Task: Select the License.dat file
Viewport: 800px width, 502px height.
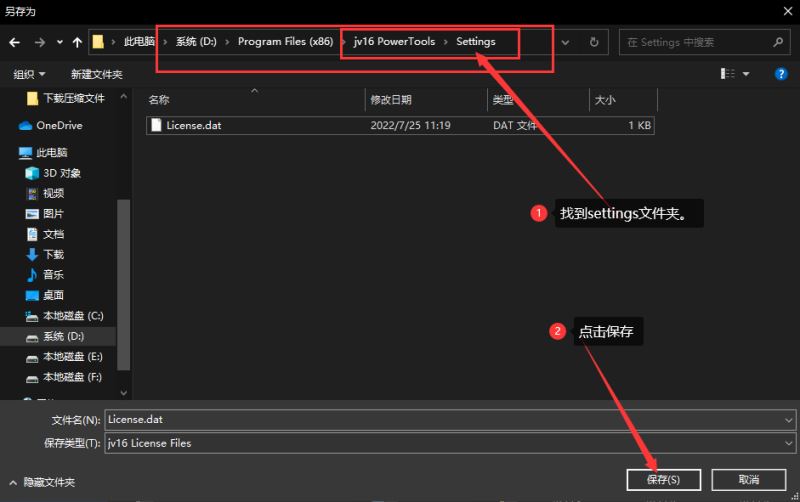Action: tap(400, 126)
